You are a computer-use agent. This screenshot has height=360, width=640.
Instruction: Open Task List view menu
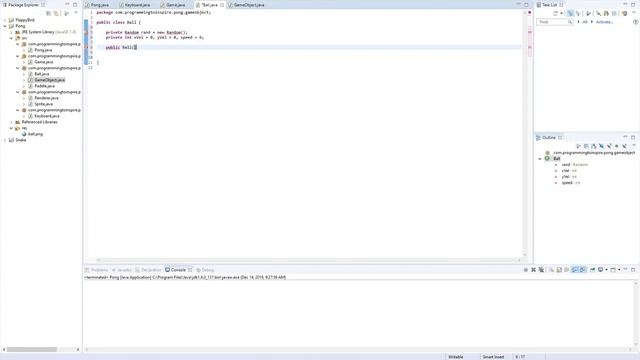[x=633, y=13]
